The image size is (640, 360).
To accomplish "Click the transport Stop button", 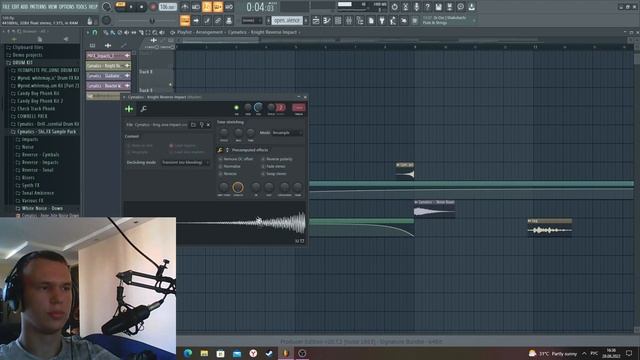I will (142, 7).
